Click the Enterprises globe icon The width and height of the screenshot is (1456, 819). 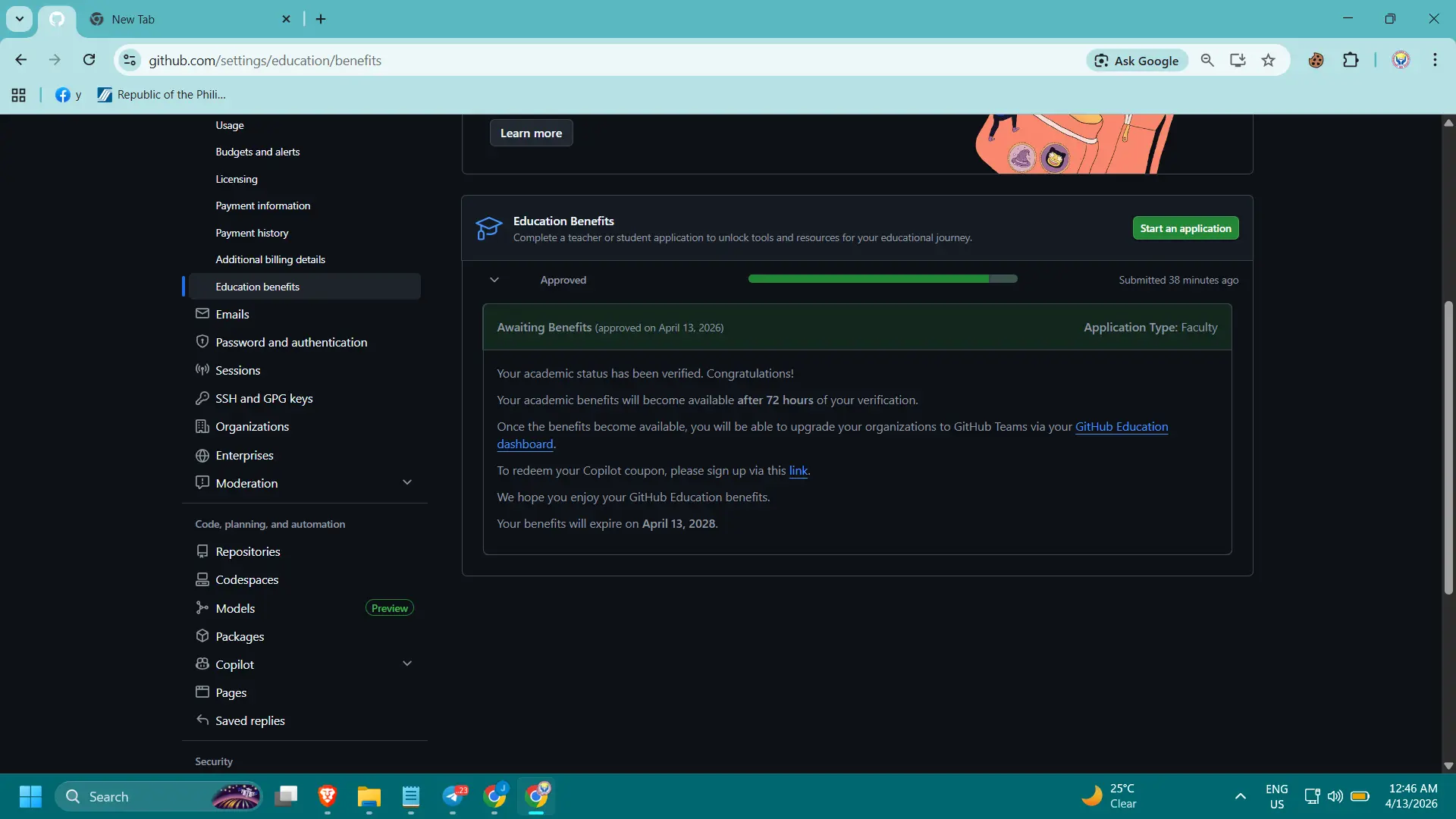[x=202, y=455]
